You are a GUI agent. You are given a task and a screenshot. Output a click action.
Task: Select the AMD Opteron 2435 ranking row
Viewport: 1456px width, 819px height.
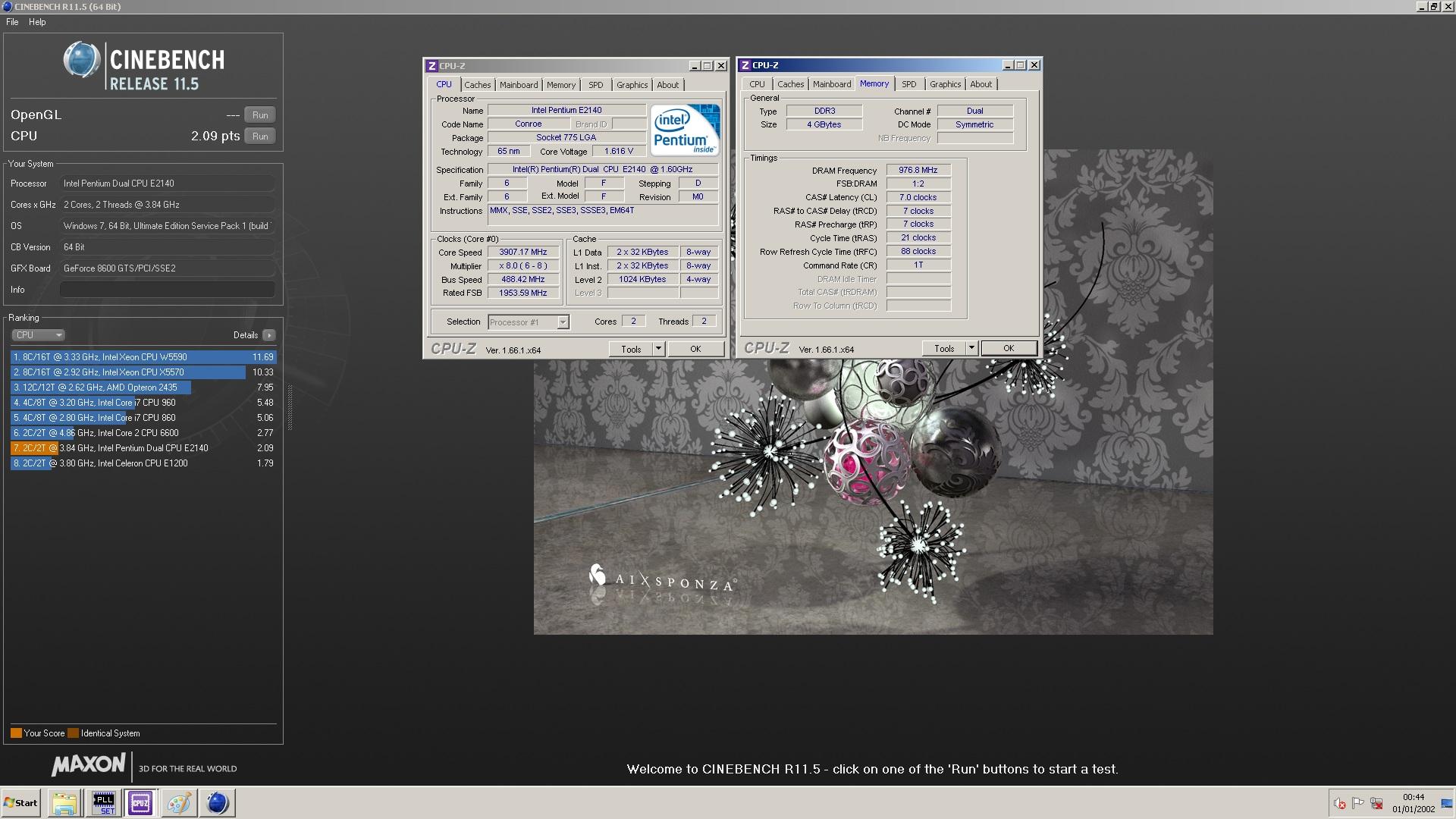point(143,388)
